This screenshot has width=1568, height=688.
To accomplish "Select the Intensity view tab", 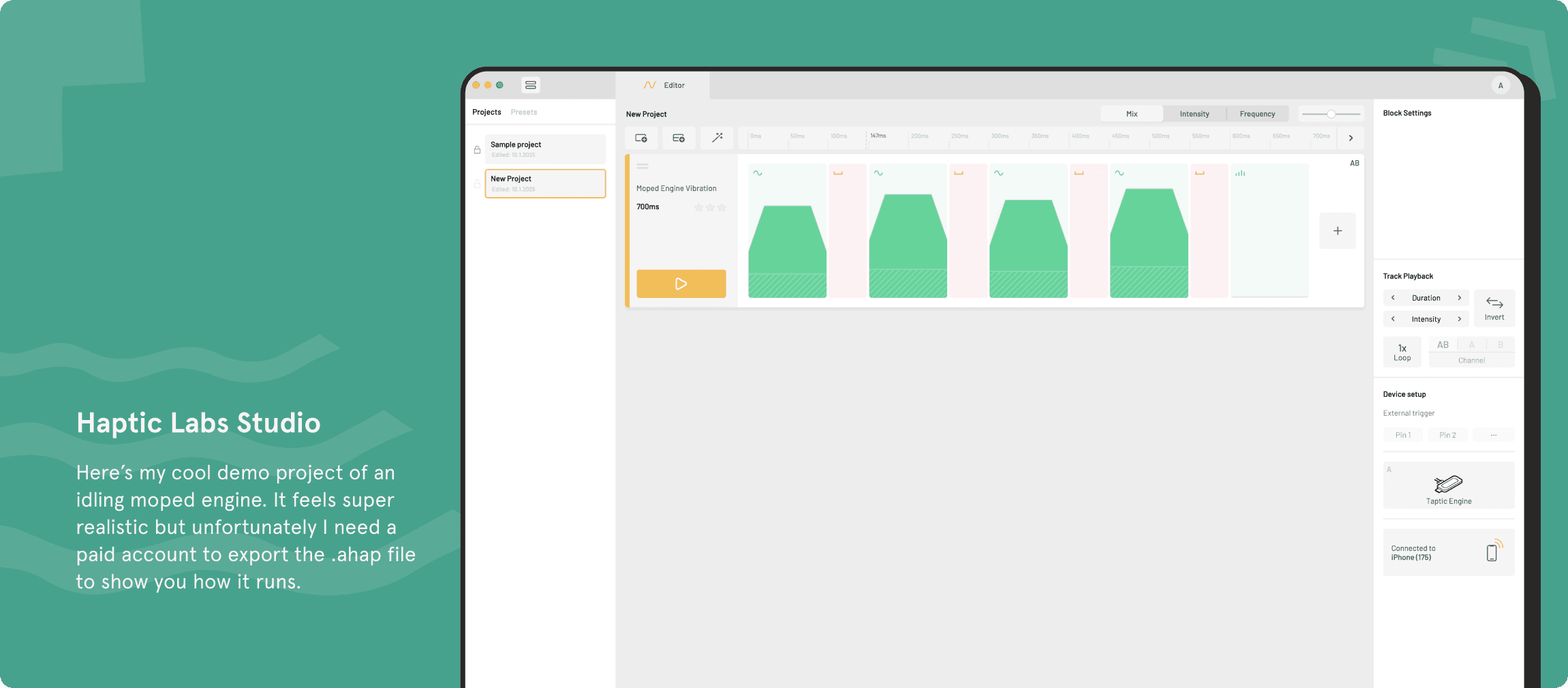I will click(x=1195, y=114).
